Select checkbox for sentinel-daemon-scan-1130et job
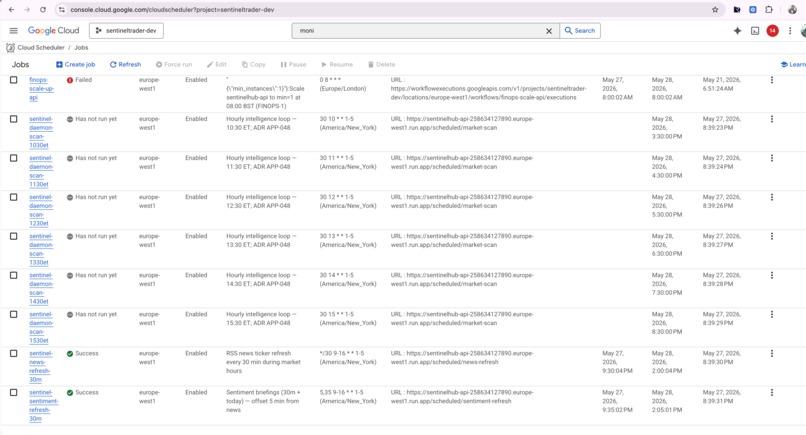Viewport: 806px width, 435px height. [x=13, y=158]
